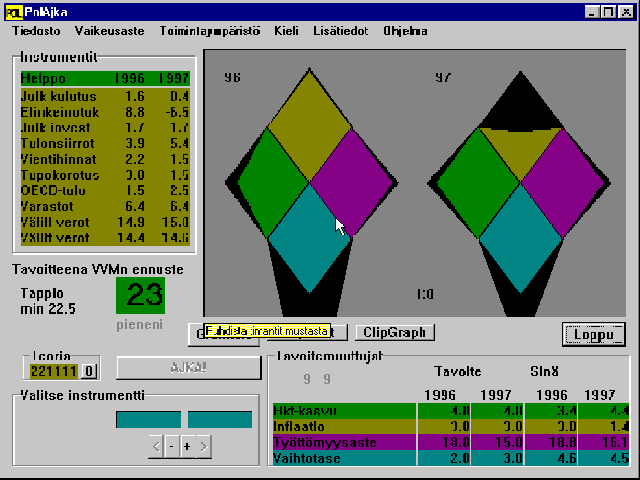Open the Toimintaympäristö menu
This screenshot has width=640, height=480.
tap(207, 31)
